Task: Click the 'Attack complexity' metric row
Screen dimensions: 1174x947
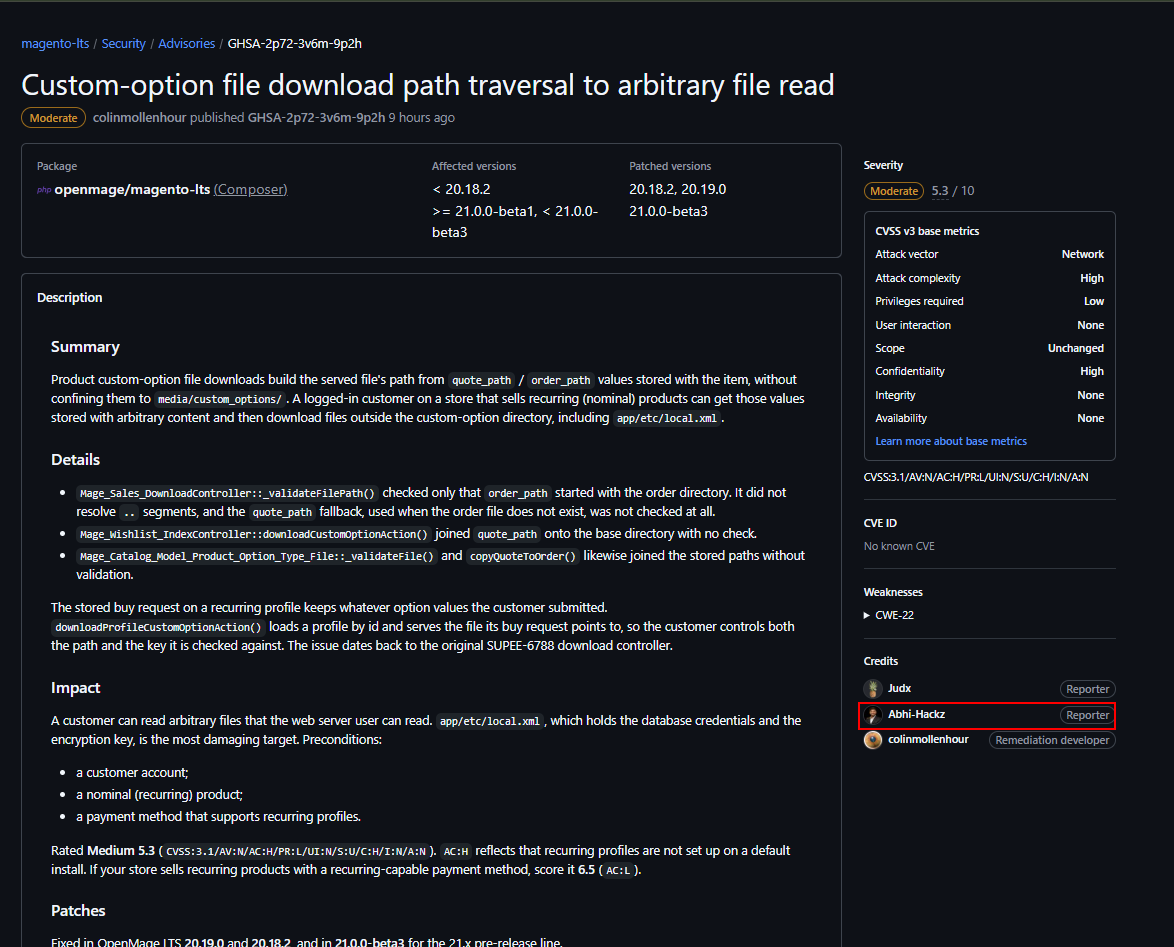Action: click(x=989, y=278)
